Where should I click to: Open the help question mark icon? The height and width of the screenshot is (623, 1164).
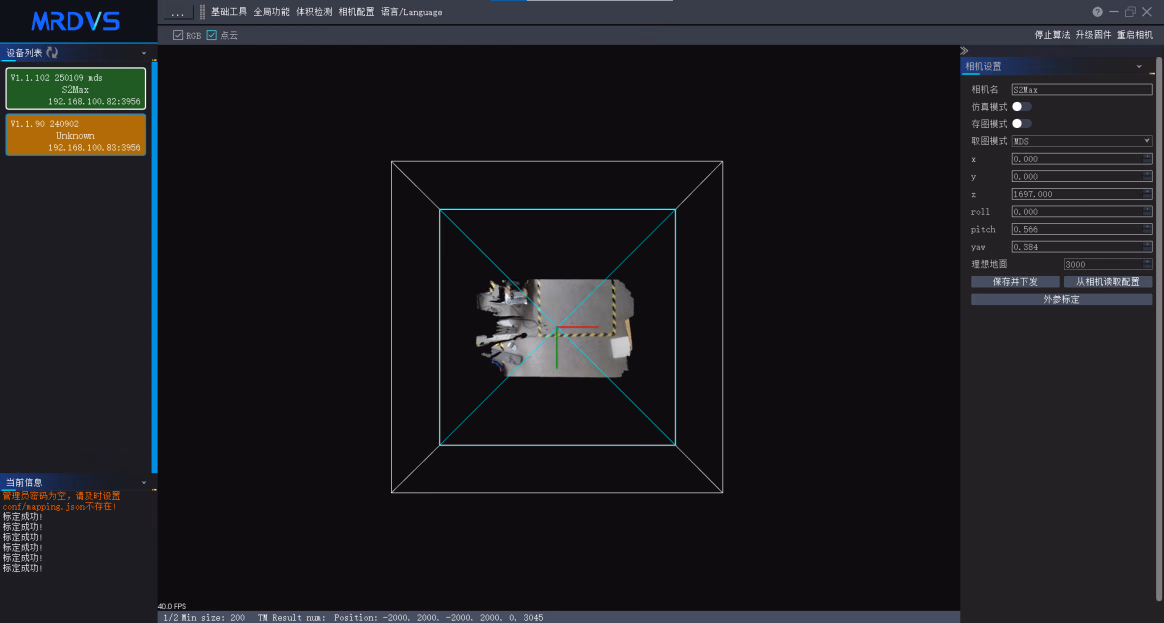(x=1097, y=12)
